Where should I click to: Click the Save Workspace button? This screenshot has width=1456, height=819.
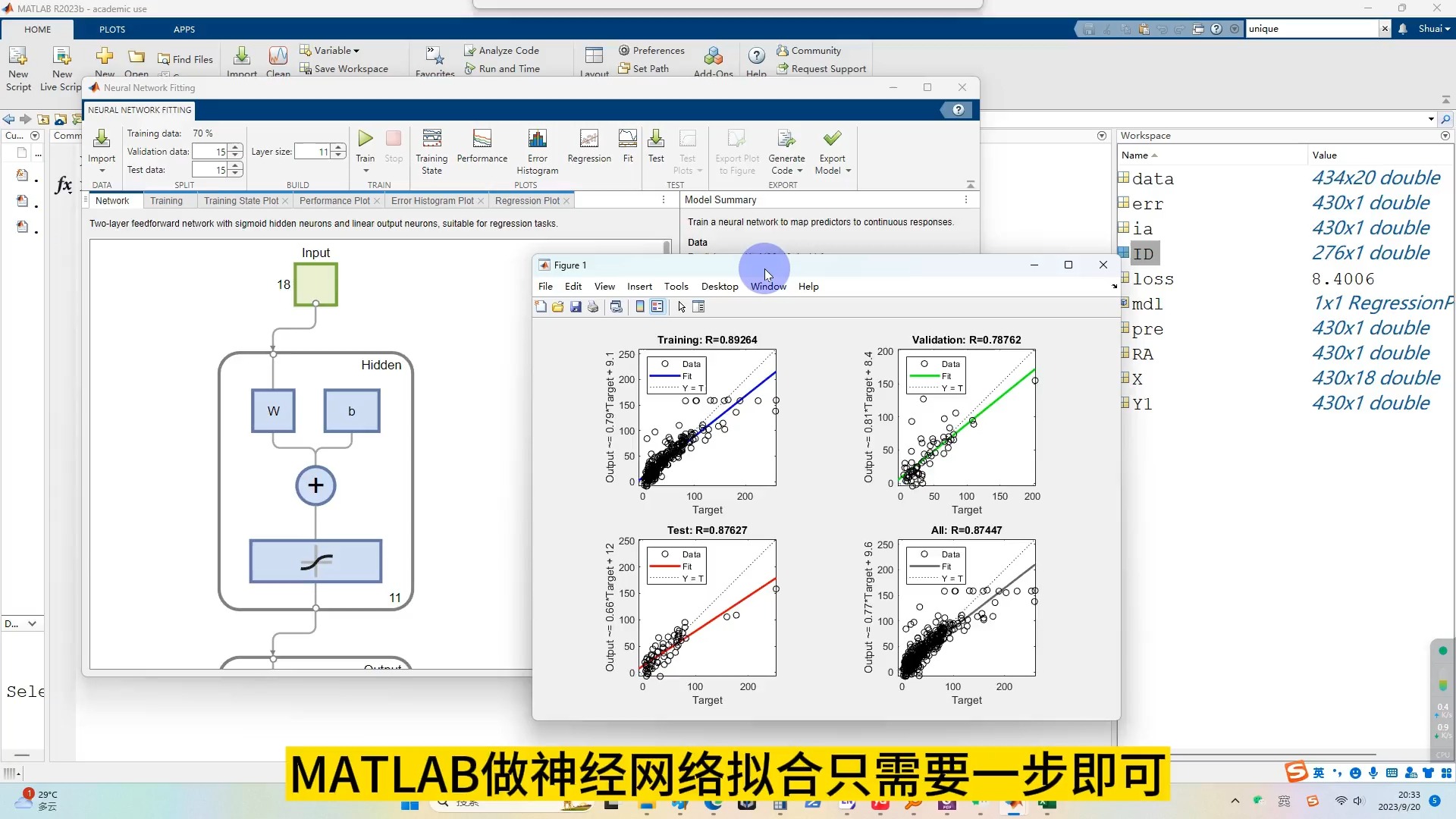350,69
